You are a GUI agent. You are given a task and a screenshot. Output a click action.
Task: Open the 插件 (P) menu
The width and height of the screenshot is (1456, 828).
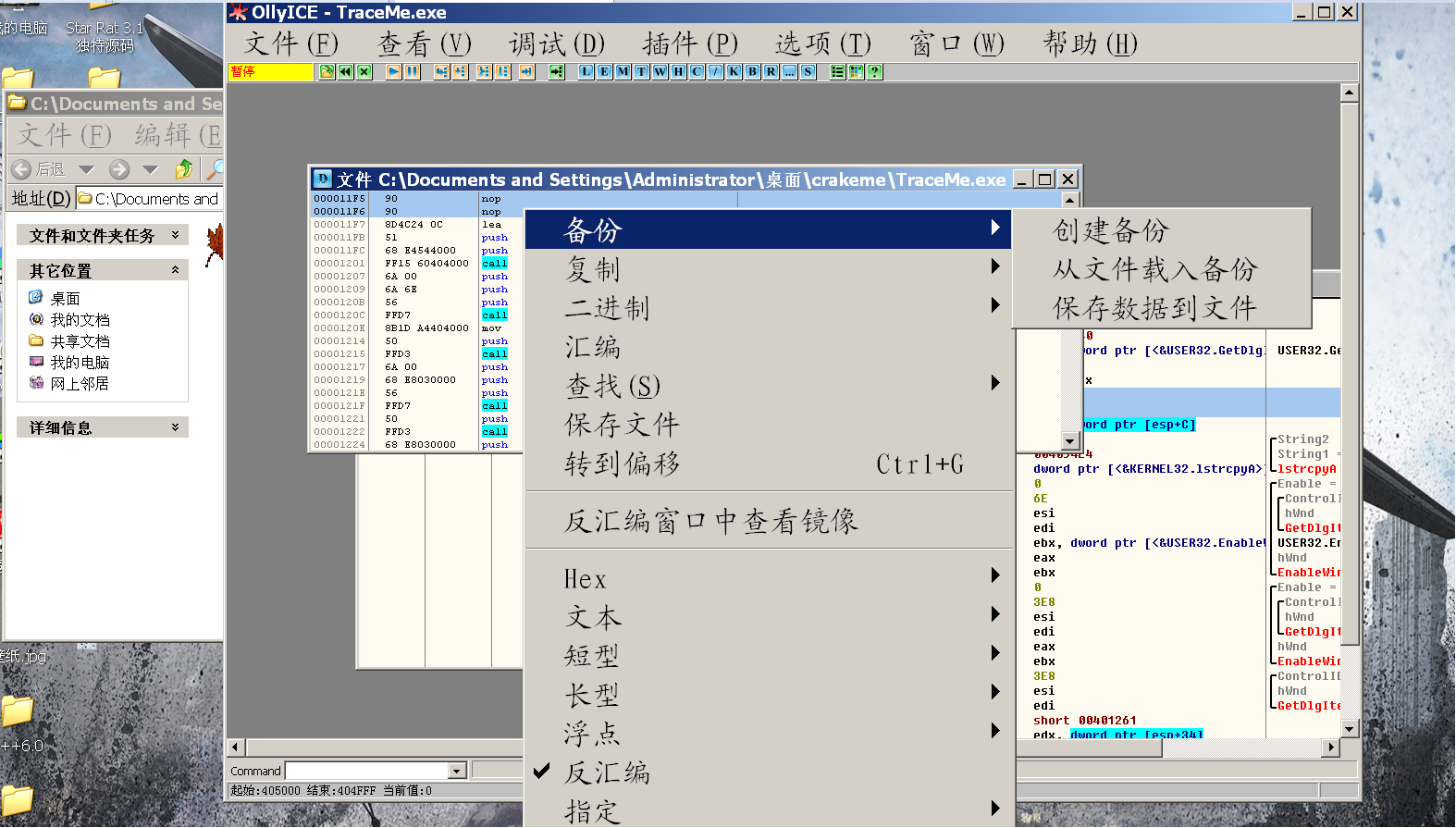tap(690, 43)
